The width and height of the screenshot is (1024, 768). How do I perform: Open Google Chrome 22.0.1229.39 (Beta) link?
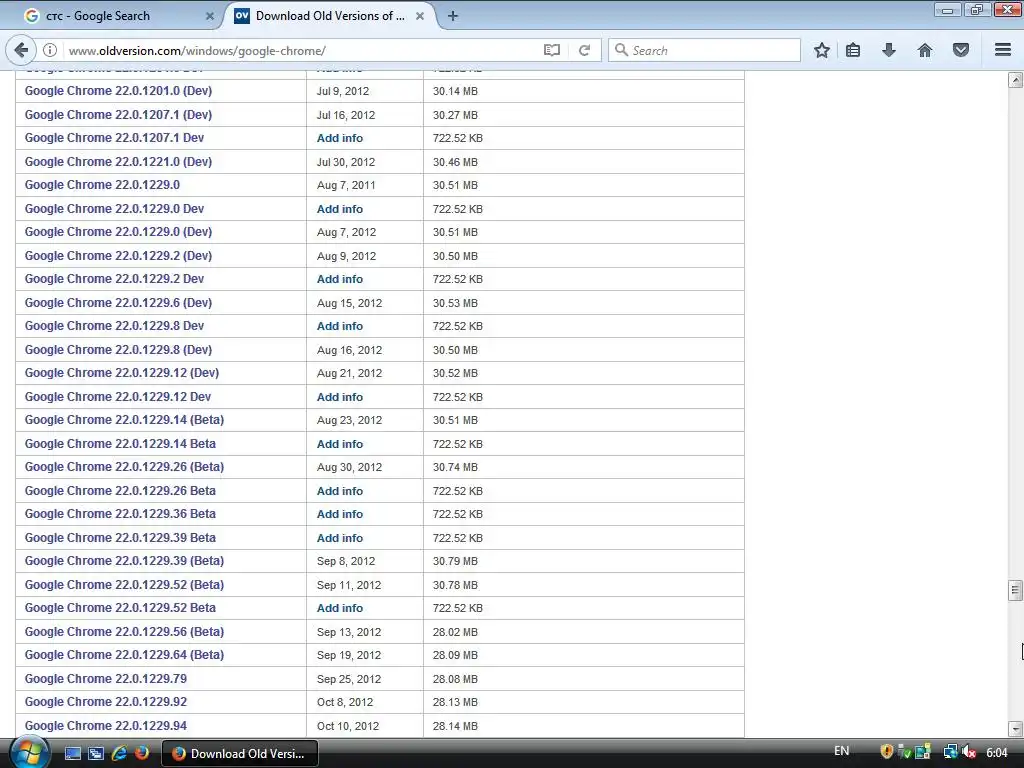tap(124, 561)
